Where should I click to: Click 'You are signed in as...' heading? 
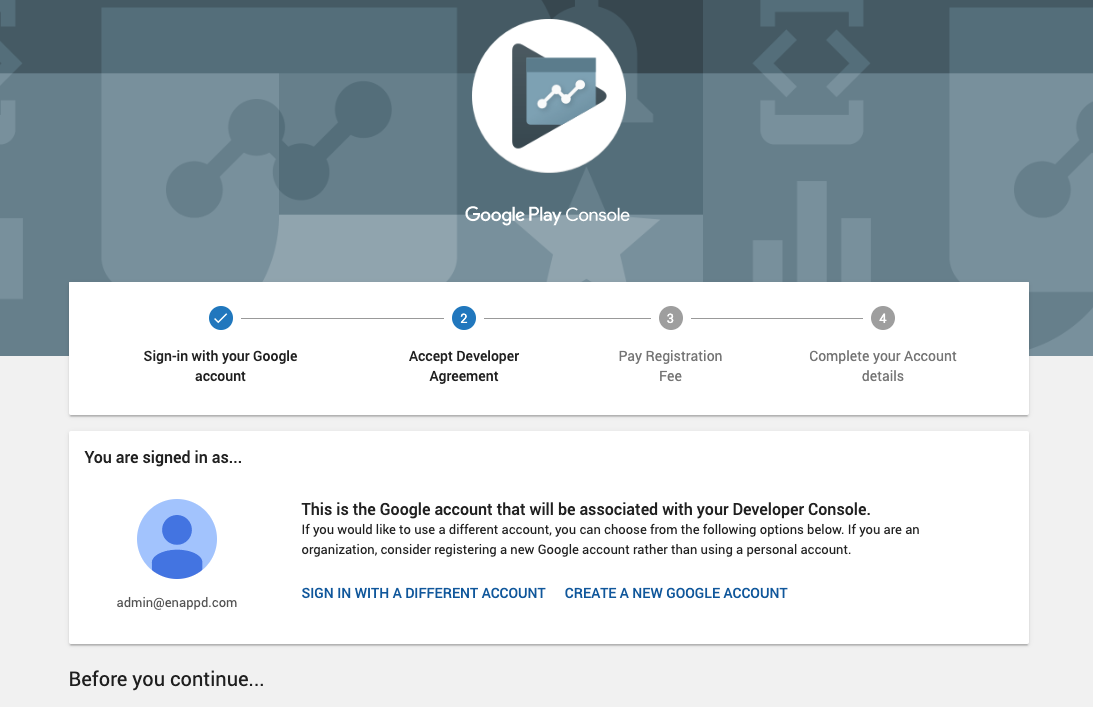(x=163, y=457)
